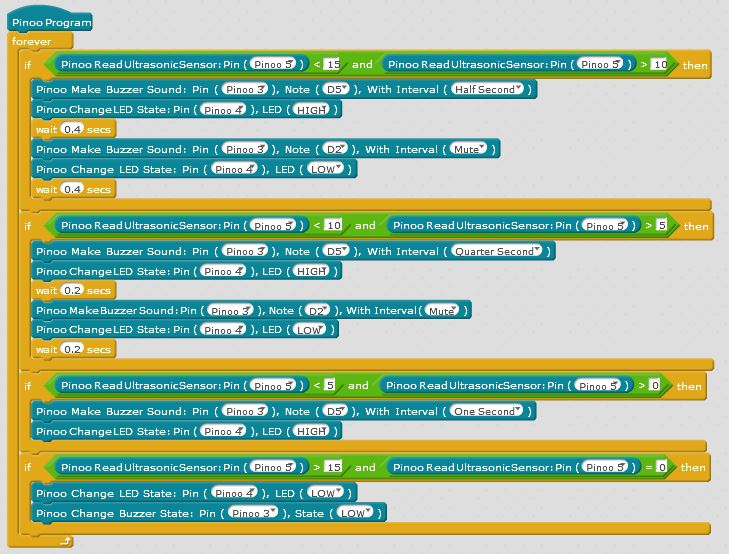The height and width of the screenshot is (554, 729).
Task: Open Pinoo 3 dropdown in Change Buzzer State block
Action: [253, 513]
